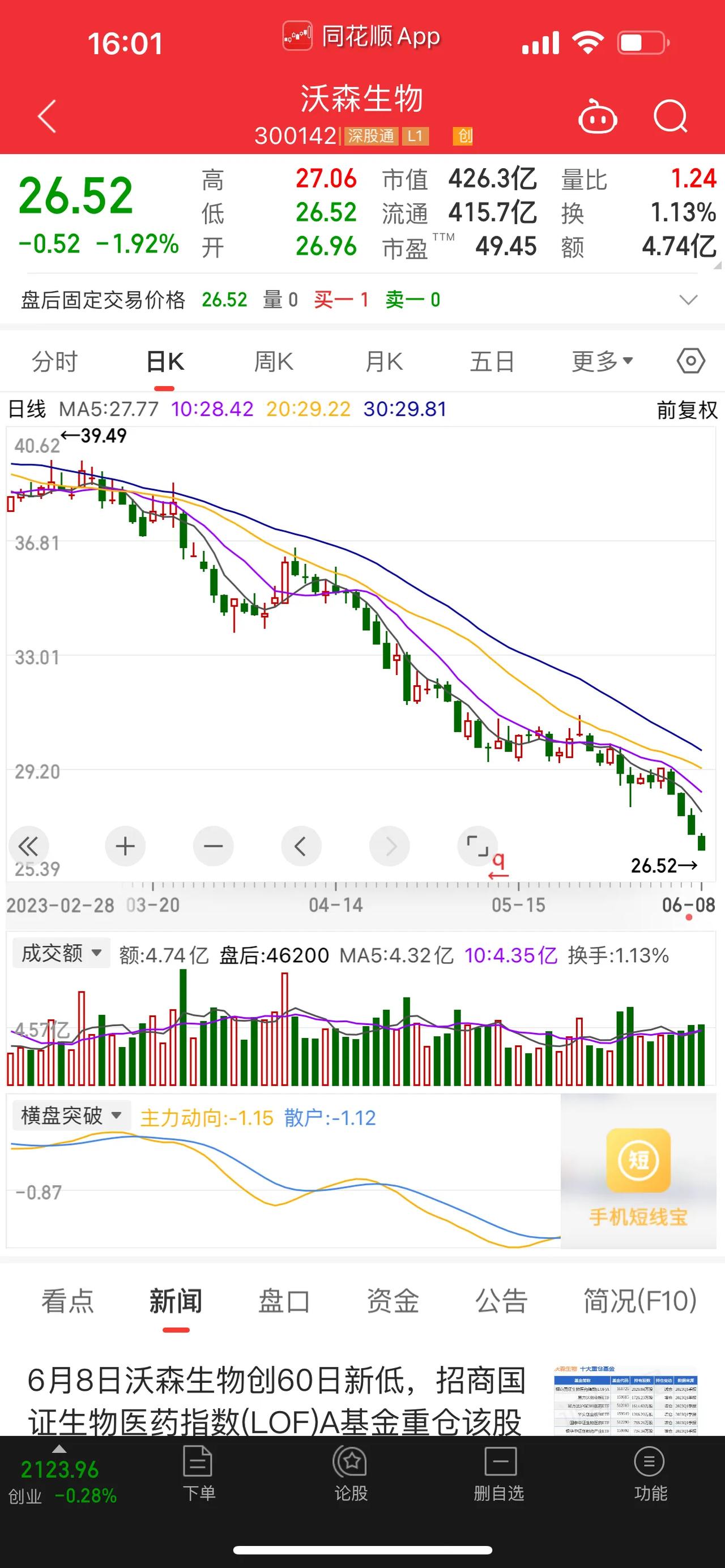Select 新闻 tab
This screenshot has width=725, height=1568.
tap(176, 1301)
